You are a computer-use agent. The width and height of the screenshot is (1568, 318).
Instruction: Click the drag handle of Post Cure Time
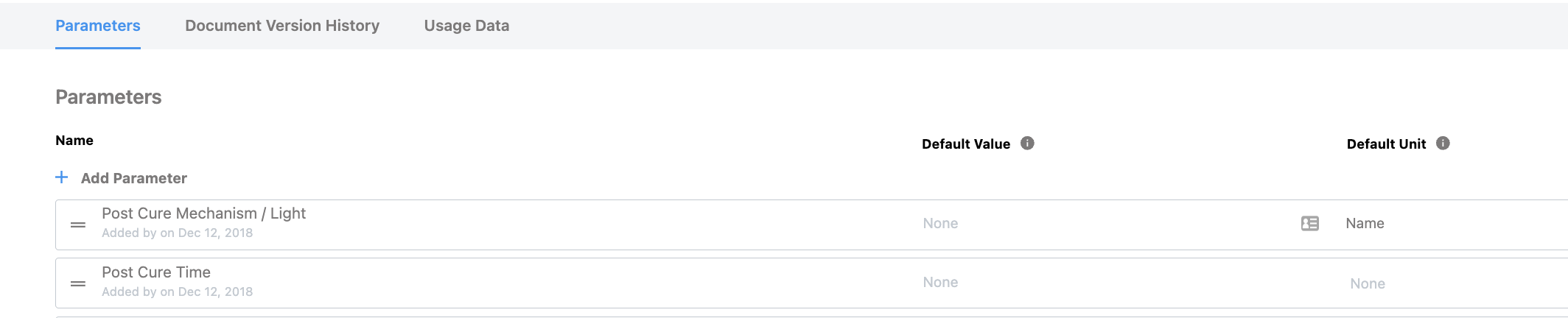pyautogui.click(x=78, y=283)
